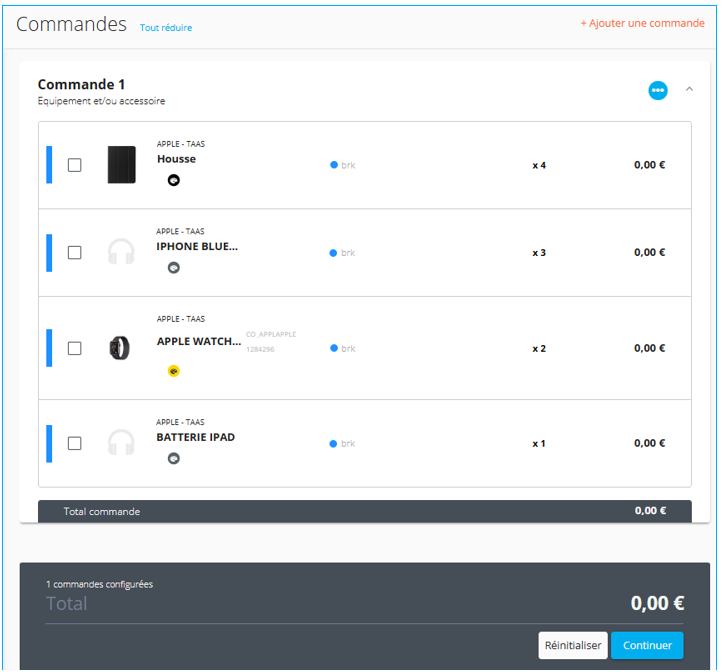Click 'Equipement et/ou accessoire' subtitle

(101, 101)
